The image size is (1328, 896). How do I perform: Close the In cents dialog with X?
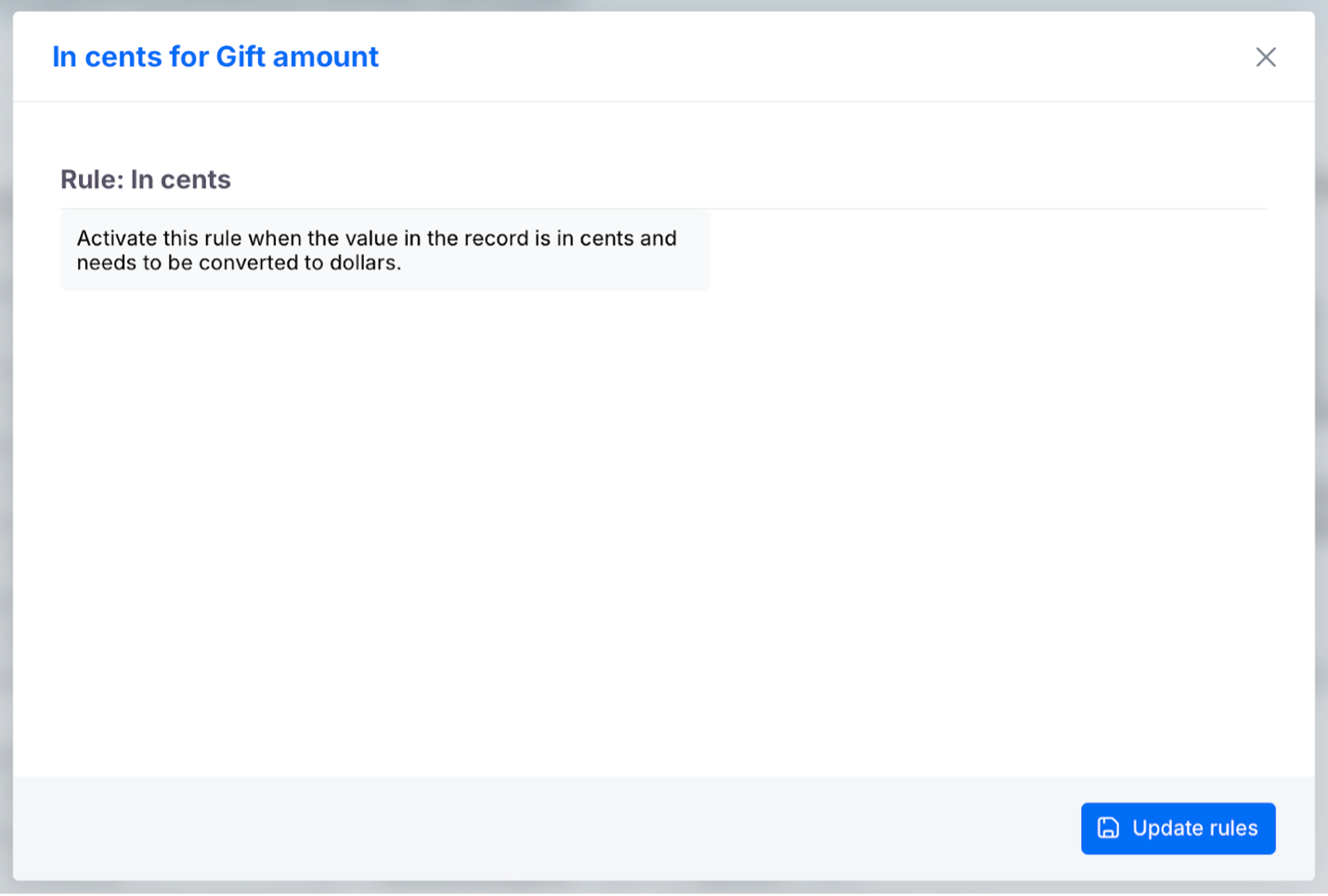(x=1265, y=58)
